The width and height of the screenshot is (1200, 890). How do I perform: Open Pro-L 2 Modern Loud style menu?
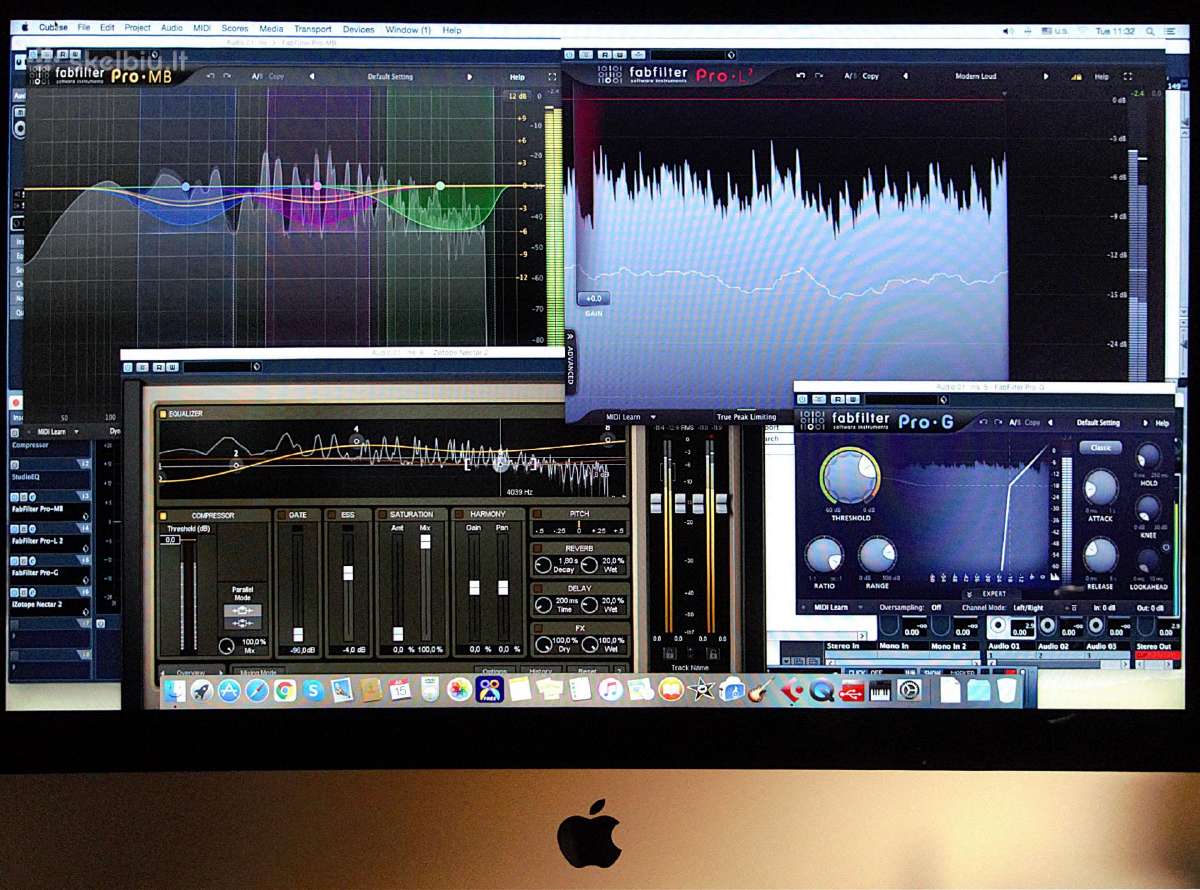[x=975, y=76]
